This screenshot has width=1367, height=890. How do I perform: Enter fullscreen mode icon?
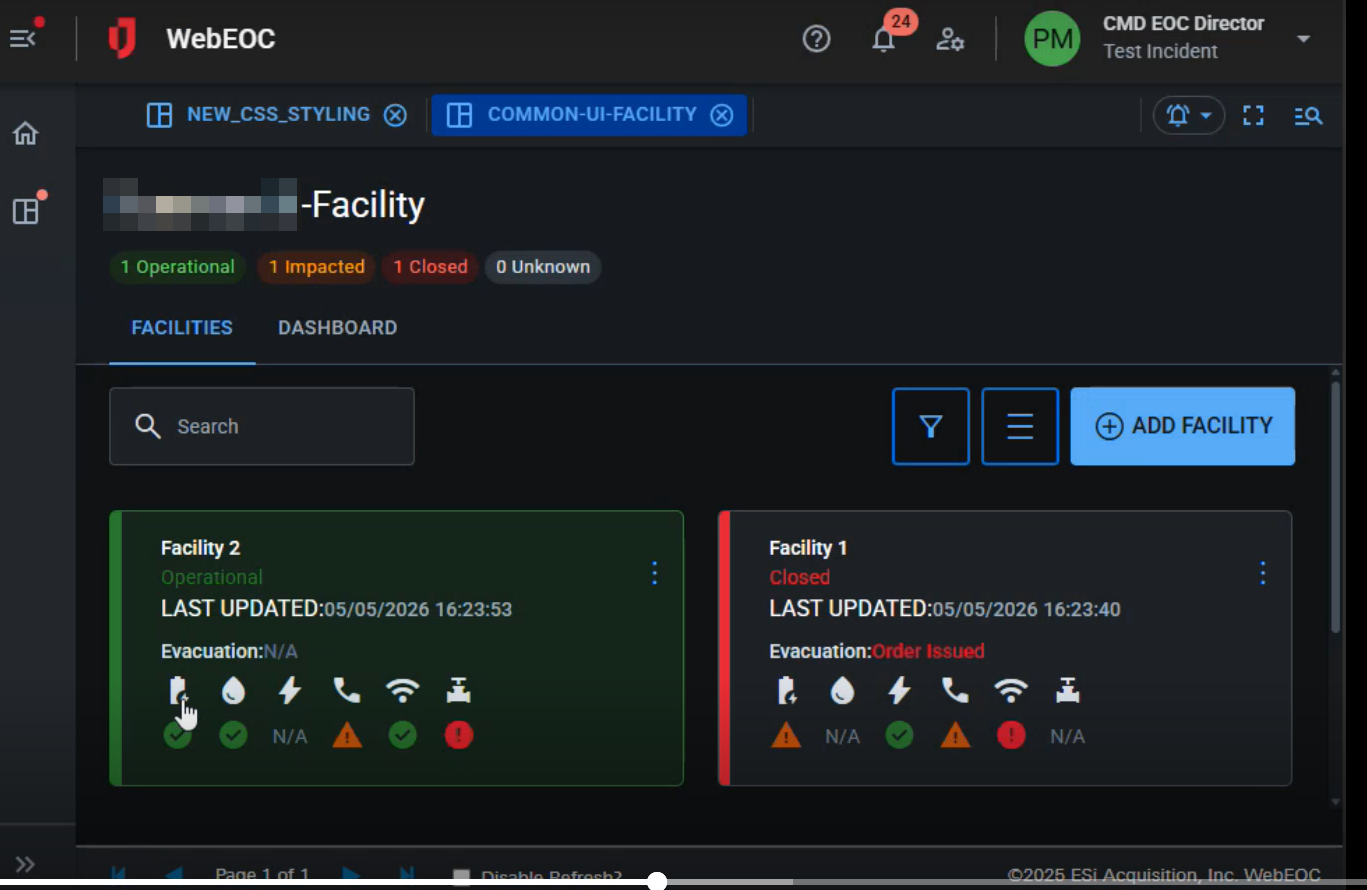pos(1254,115)
